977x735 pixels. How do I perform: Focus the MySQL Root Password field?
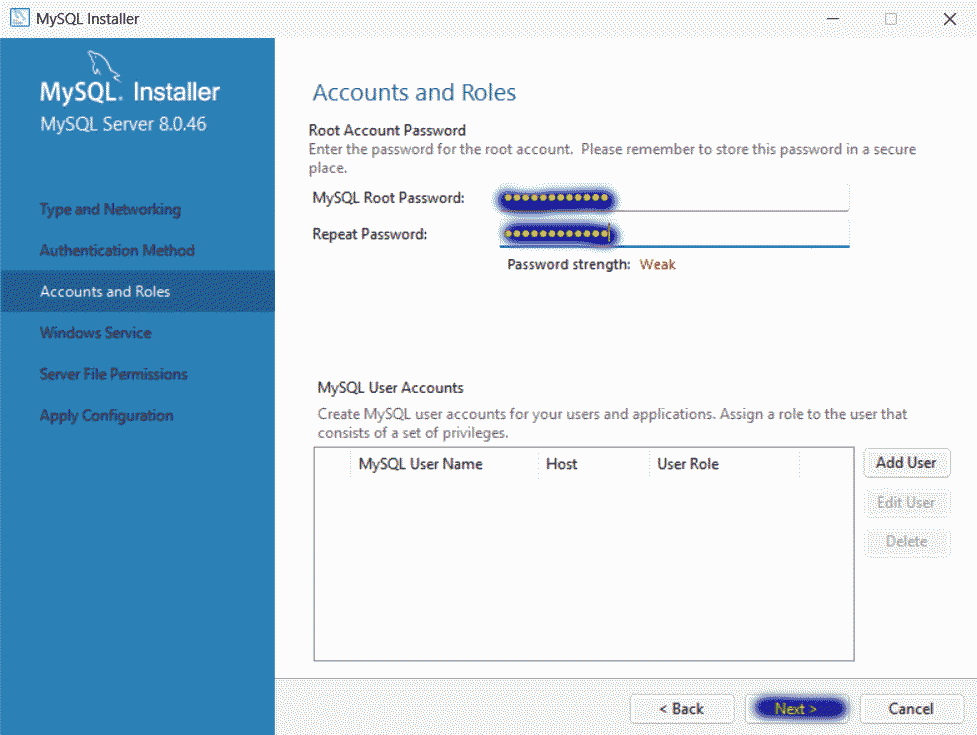click(x=674, y=198)
